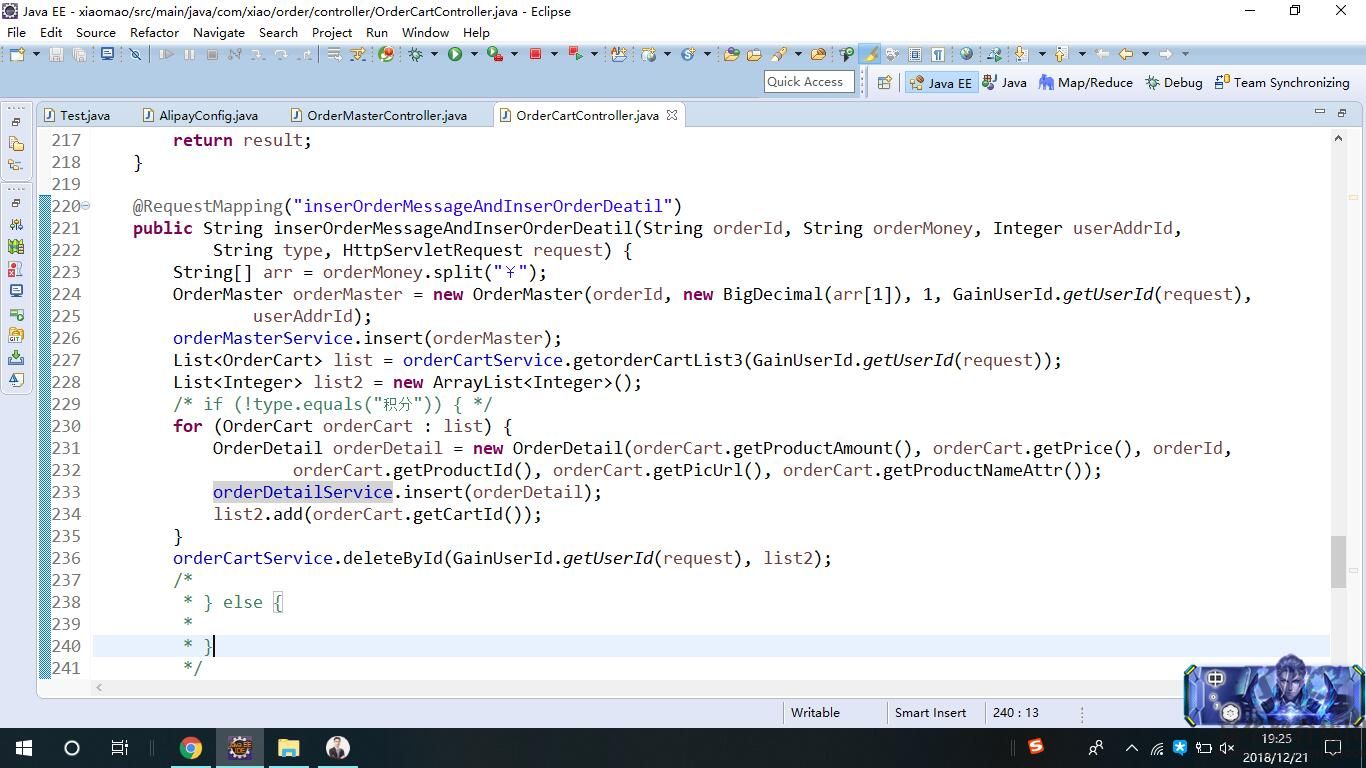Toggle Block Selection Mode
1366x768 pixels.
[915, 54]
